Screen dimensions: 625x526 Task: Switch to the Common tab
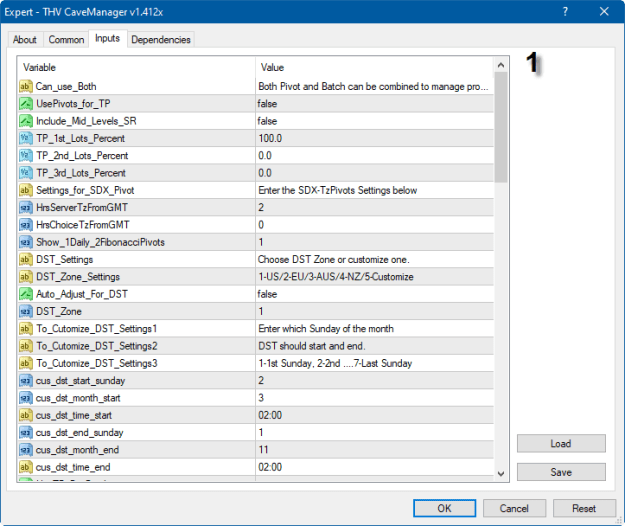click(66, 39)
